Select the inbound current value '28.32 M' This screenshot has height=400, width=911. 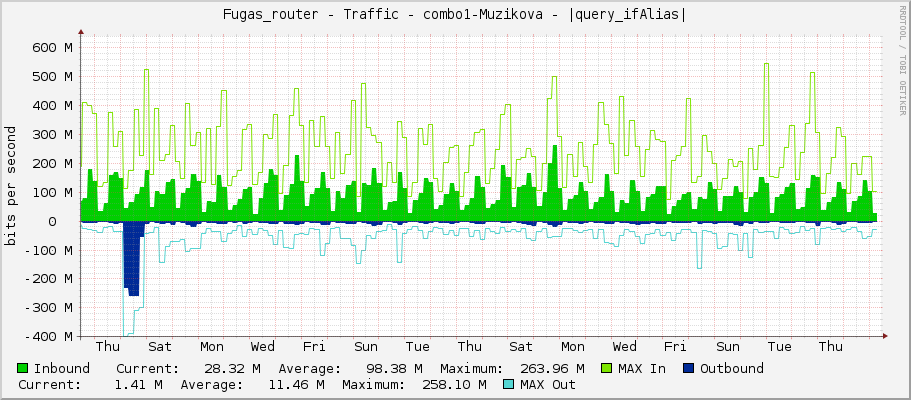232,368
